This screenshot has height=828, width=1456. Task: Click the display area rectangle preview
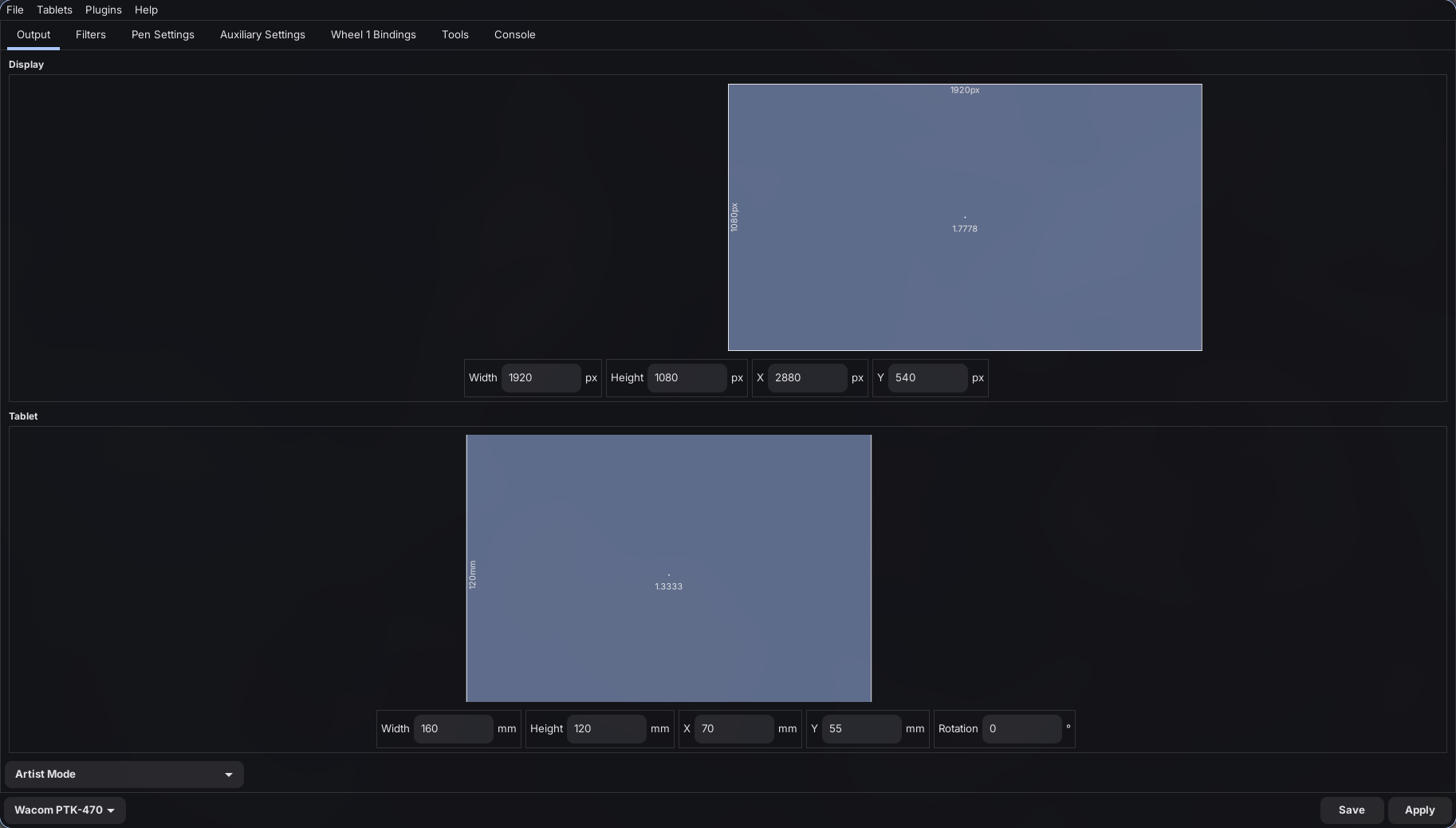point(965,217)
